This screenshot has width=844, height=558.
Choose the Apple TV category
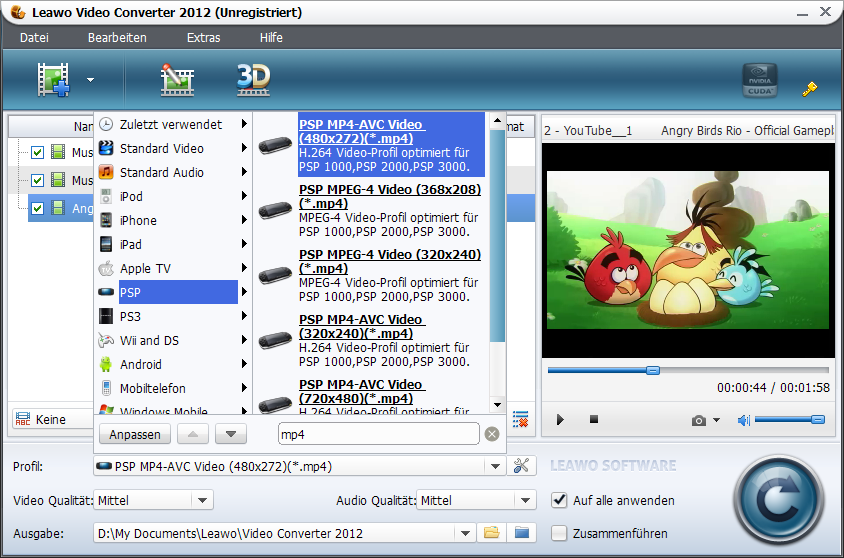coord(173,269)
